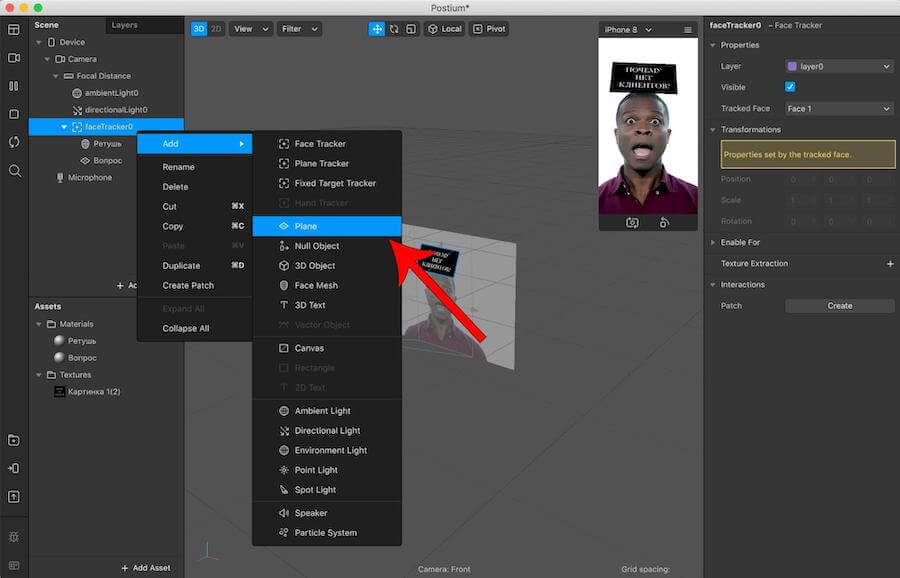Click the bug report icon in sidebar
Viewport: 900px width, 578px height.
(14, 537)
